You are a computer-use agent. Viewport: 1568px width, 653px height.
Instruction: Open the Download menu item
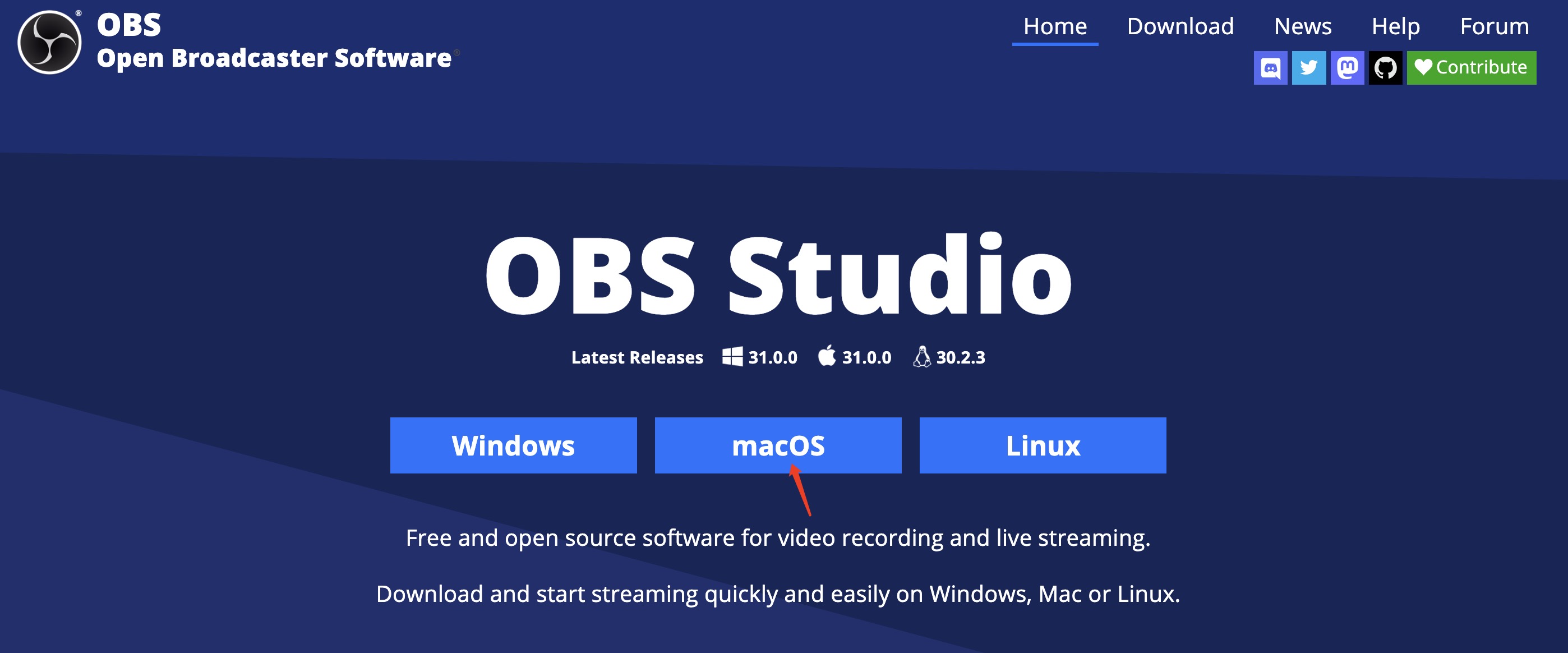(1180, 26)
